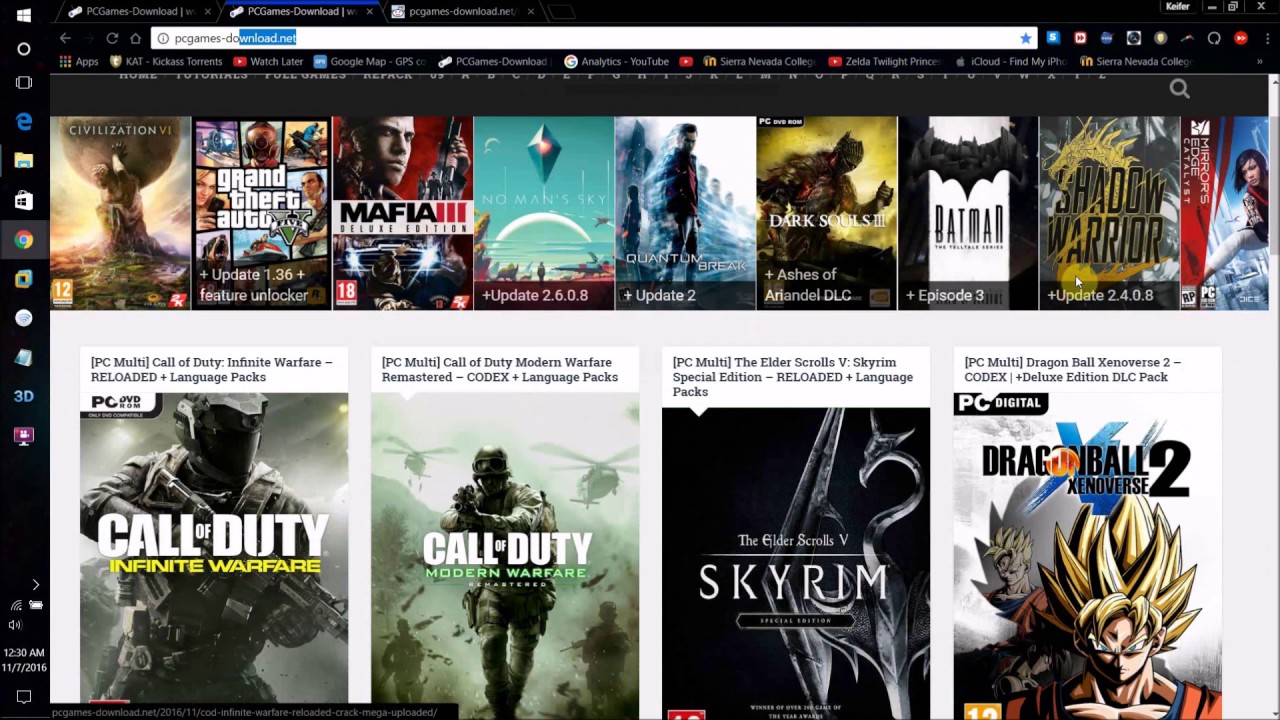1280x720 pixels.
Task: Open File Explorer from the taskbar
Action: [24, 160]
